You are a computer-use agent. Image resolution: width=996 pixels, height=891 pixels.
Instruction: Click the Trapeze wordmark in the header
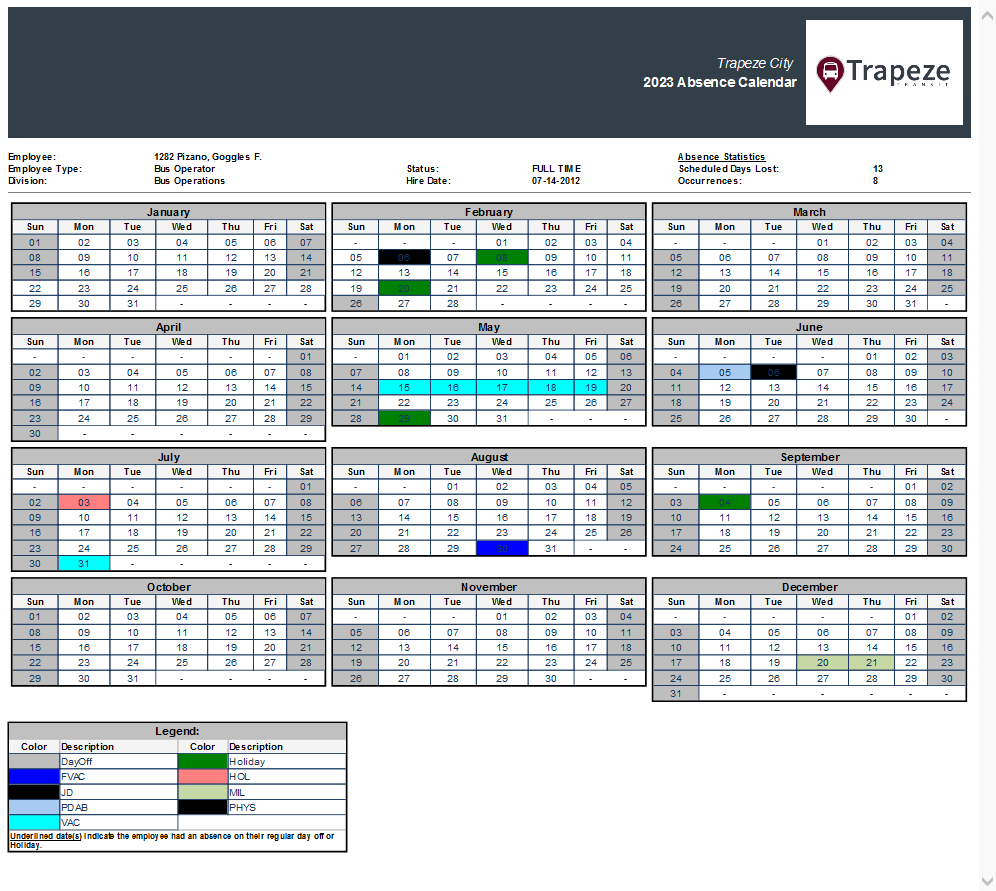[900, 71]
